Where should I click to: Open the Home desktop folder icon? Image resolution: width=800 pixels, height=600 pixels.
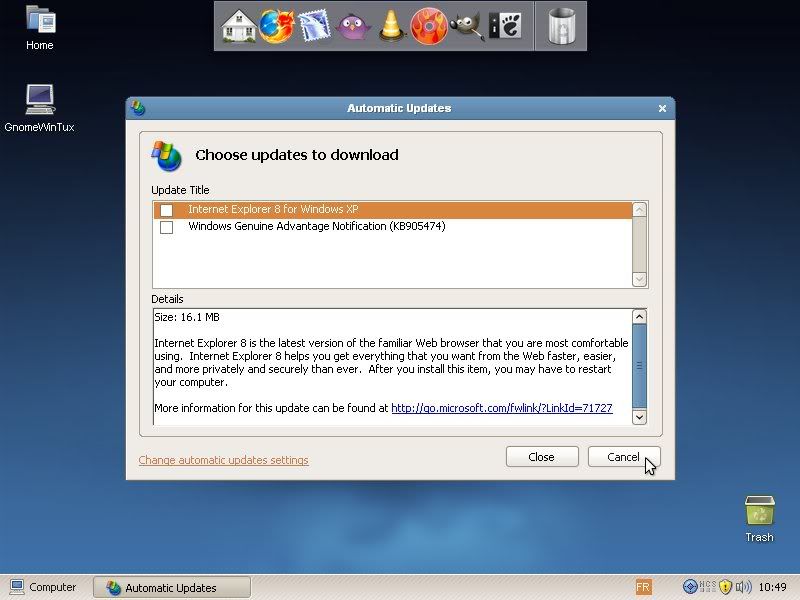tap(40, 28)
